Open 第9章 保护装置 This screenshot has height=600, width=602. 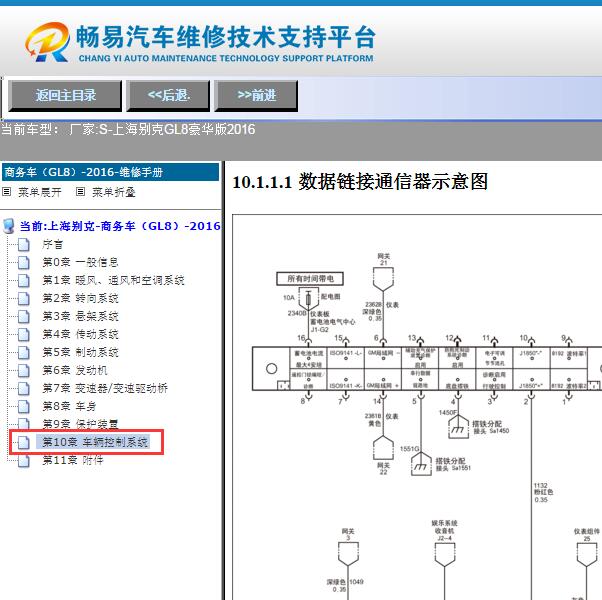pos(80,424)
